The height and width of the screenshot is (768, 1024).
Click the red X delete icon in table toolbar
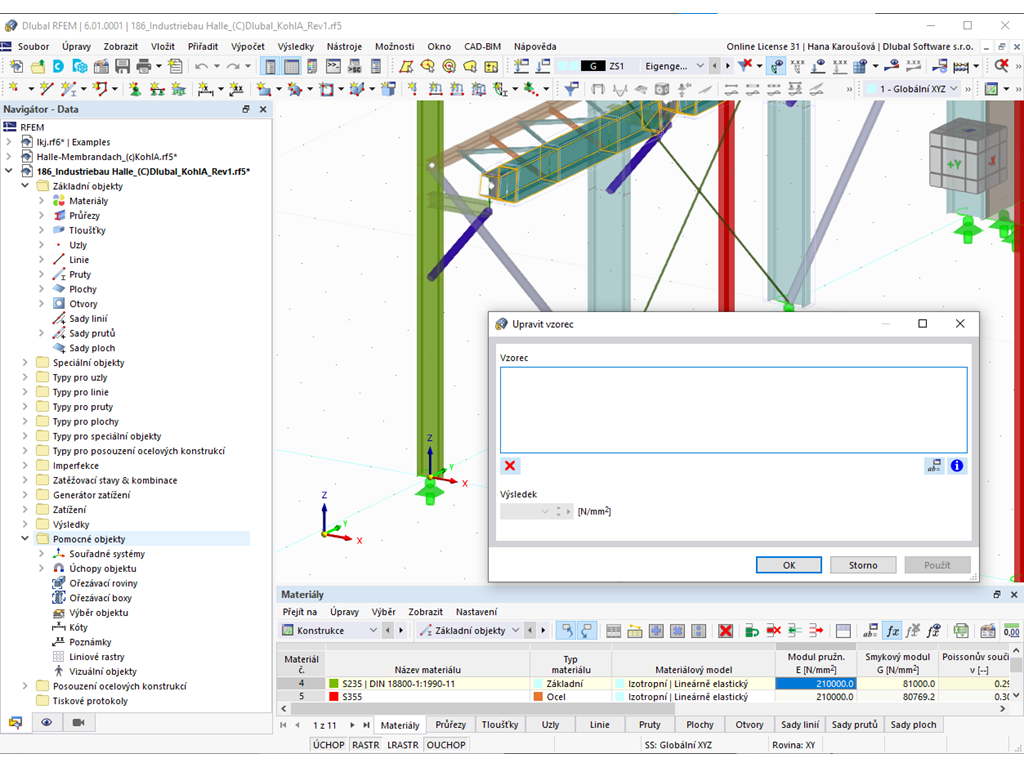coord(725,630)
